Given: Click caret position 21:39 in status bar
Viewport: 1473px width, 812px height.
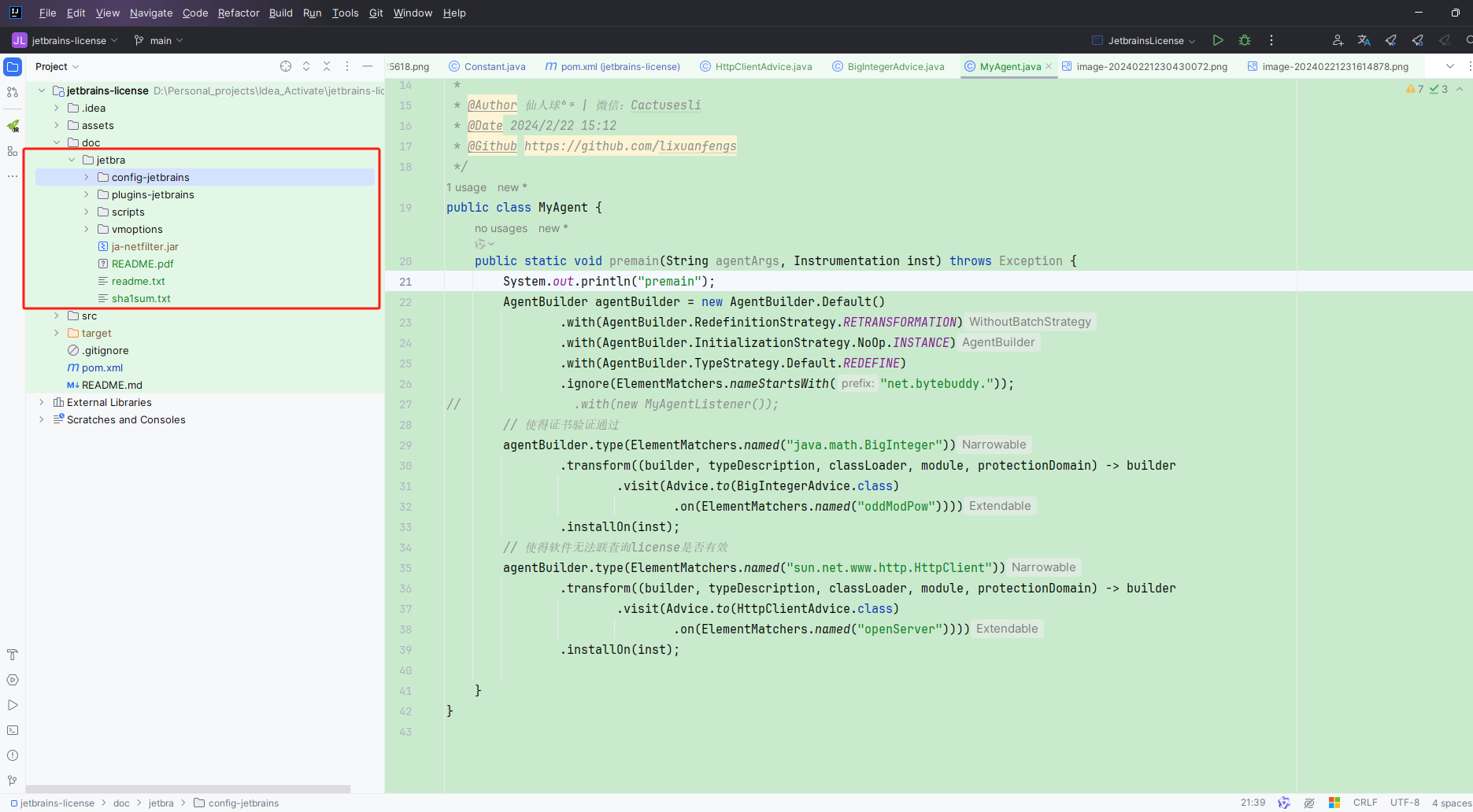Looking at the screenshot, I should (x=1253, y=803).
